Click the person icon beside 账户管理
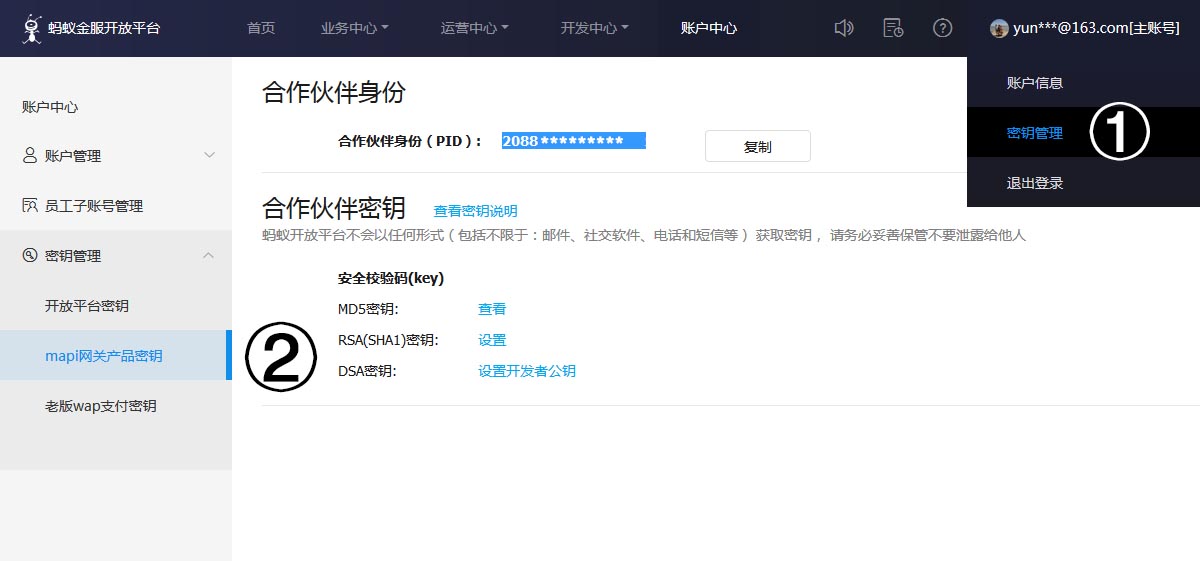1200x561 pixels. point(30,155)
